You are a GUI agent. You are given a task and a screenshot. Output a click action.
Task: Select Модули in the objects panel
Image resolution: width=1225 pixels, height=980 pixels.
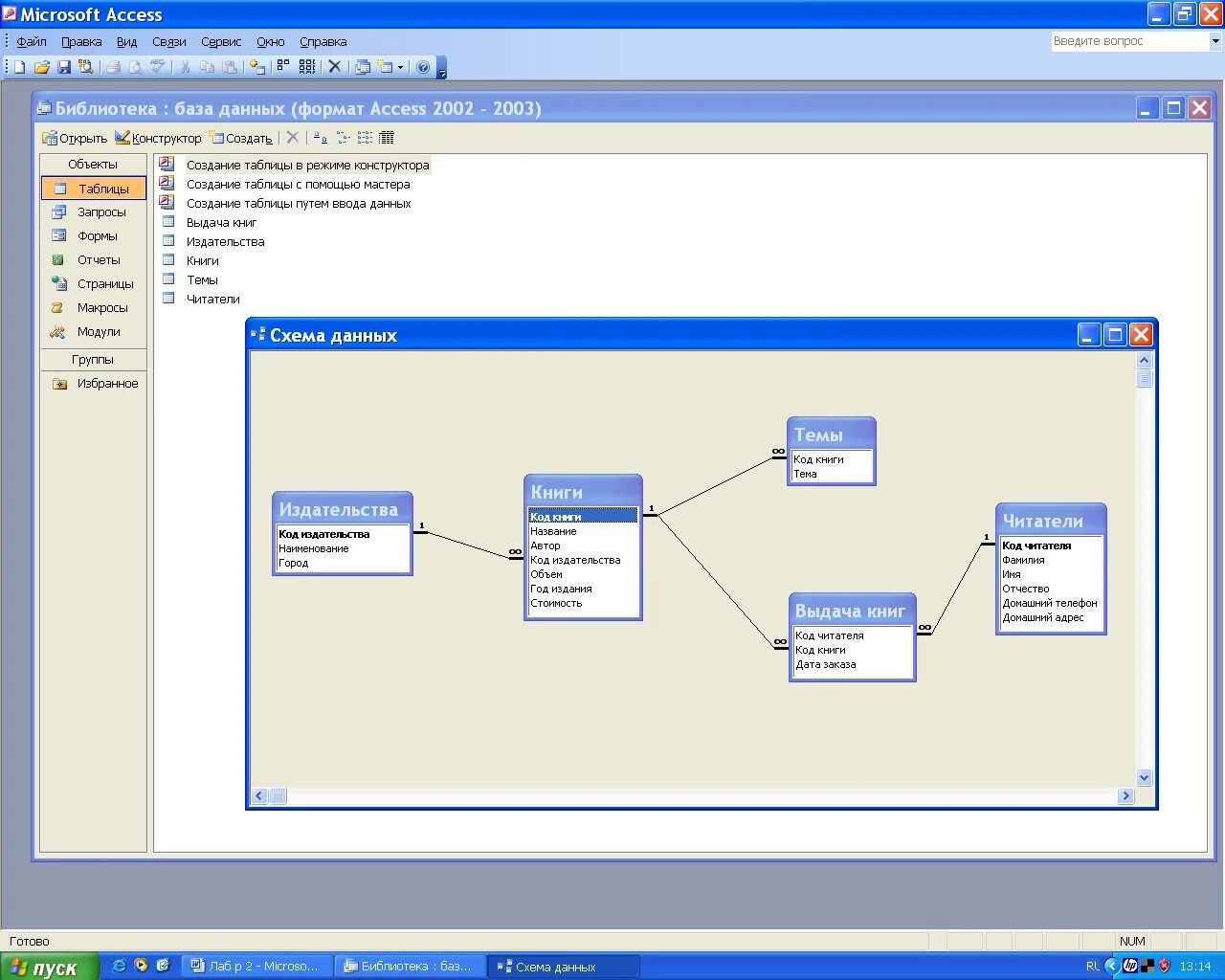pyautogui.click(x=94, y=332)
